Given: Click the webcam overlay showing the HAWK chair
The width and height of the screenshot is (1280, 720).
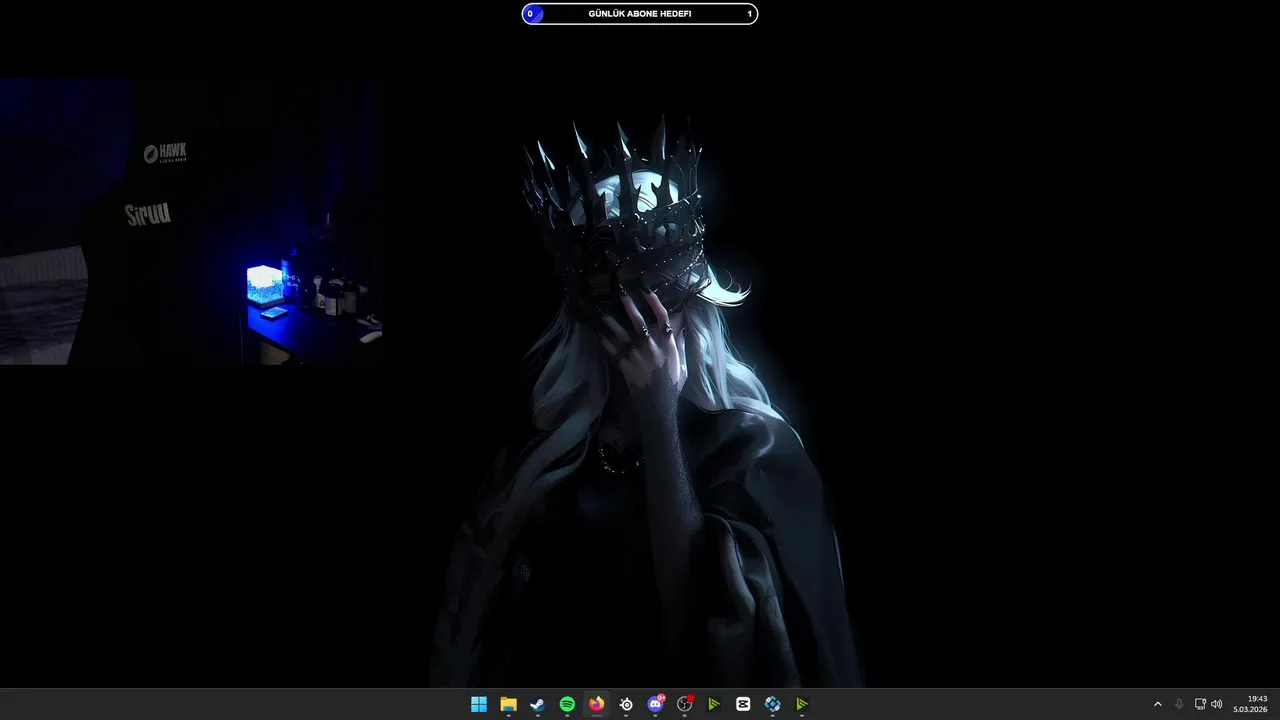Looking at the screenshot, I should [x=191, y=222].
